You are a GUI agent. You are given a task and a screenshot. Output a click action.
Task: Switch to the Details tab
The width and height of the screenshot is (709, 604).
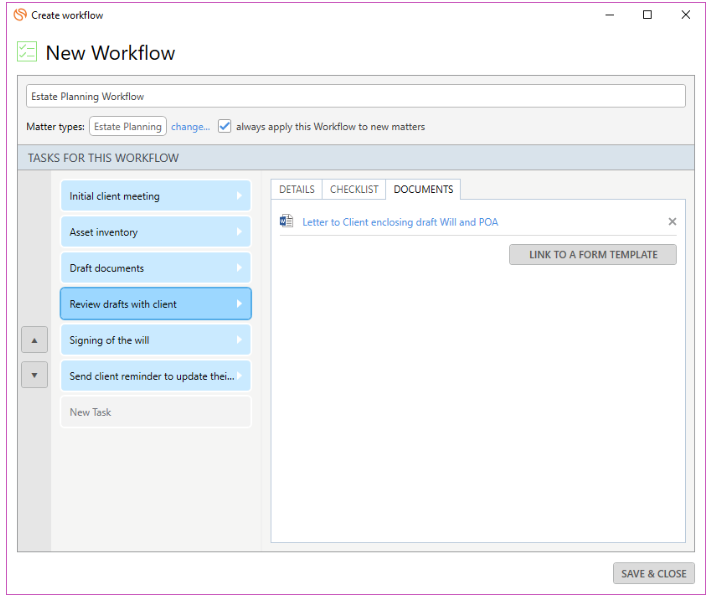[297, 189]
